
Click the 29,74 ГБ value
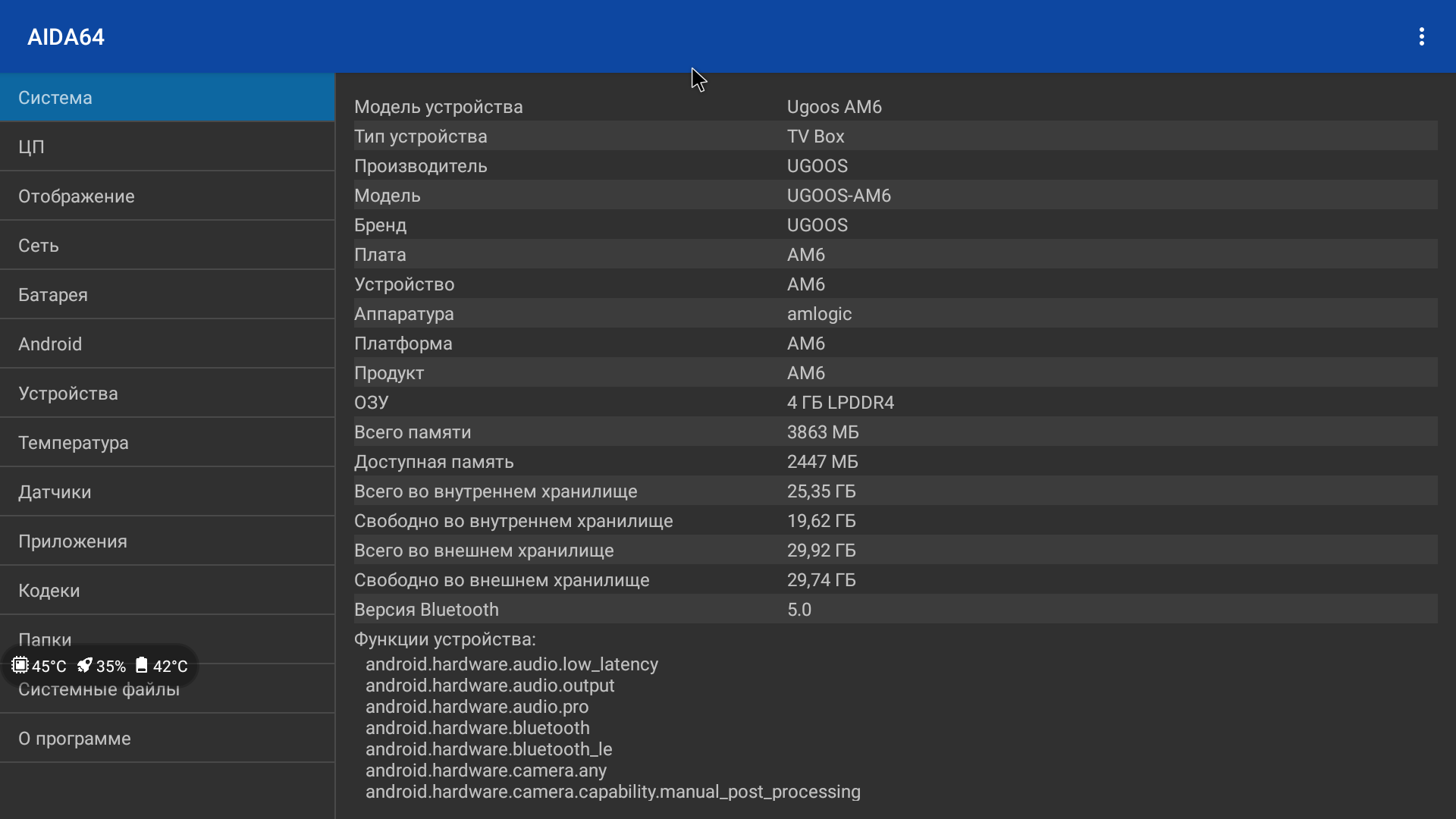point(821,580)
